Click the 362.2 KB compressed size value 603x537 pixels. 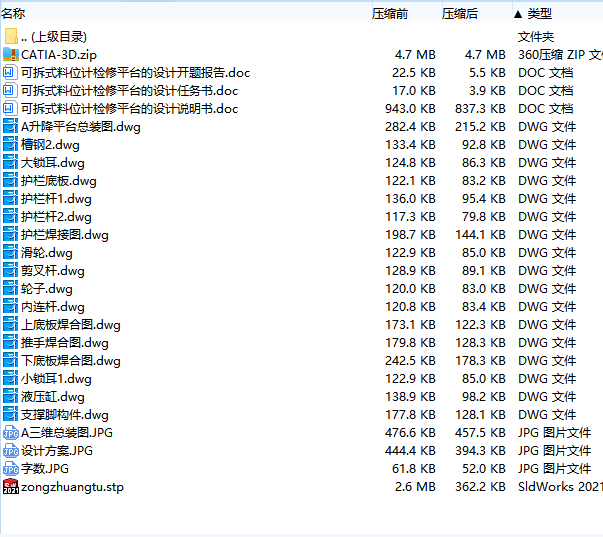coord(480,487)
